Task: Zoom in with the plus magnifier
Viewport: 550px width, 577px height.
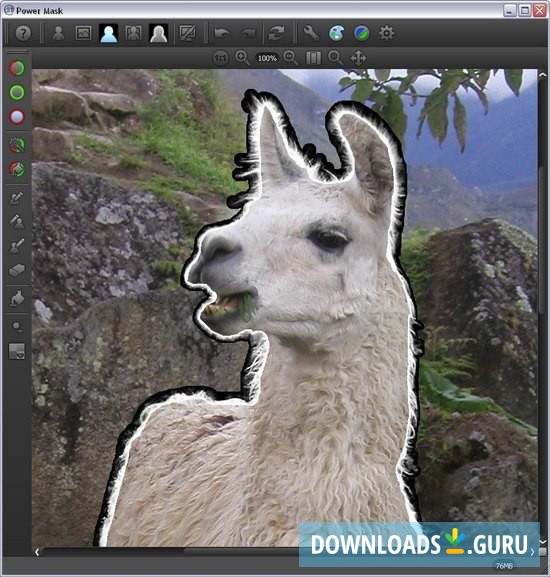Action: [x=242, y=58]
